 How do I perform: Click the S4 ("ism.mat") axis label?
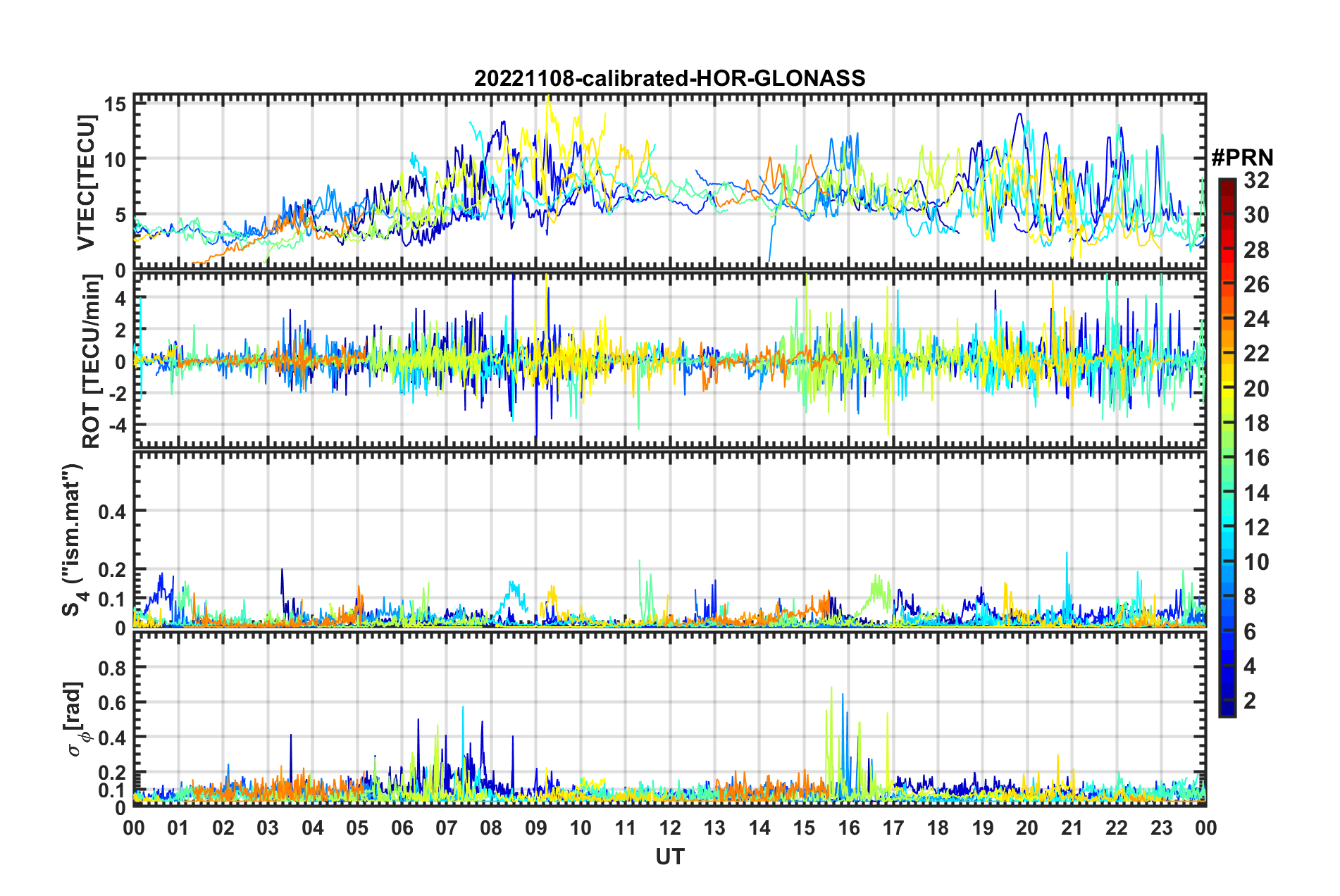(x=73, y=540)
